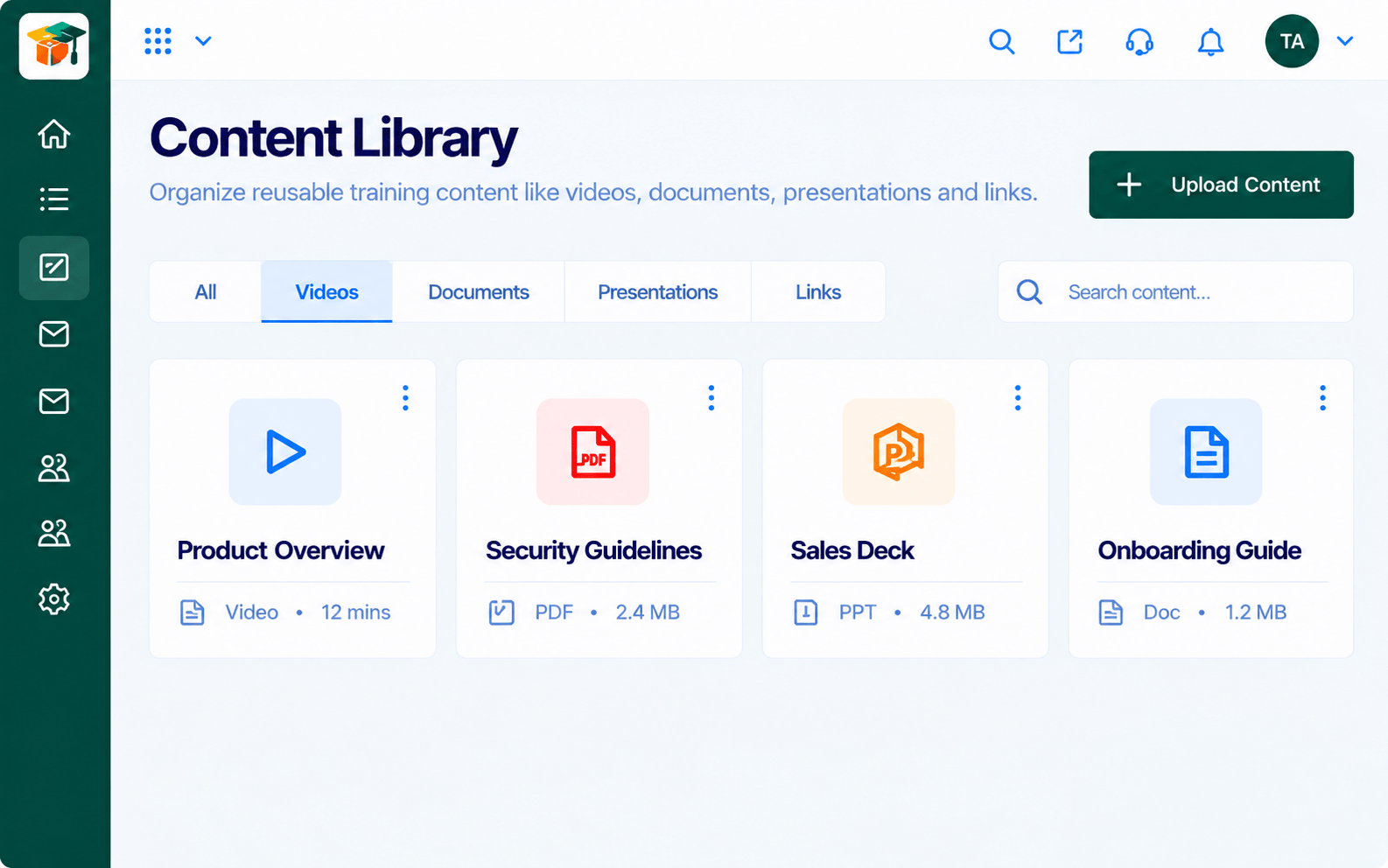The image size is (1388, 868).
Task: Click the presentation icon on Sales Deck
Action: pos(899,451)
